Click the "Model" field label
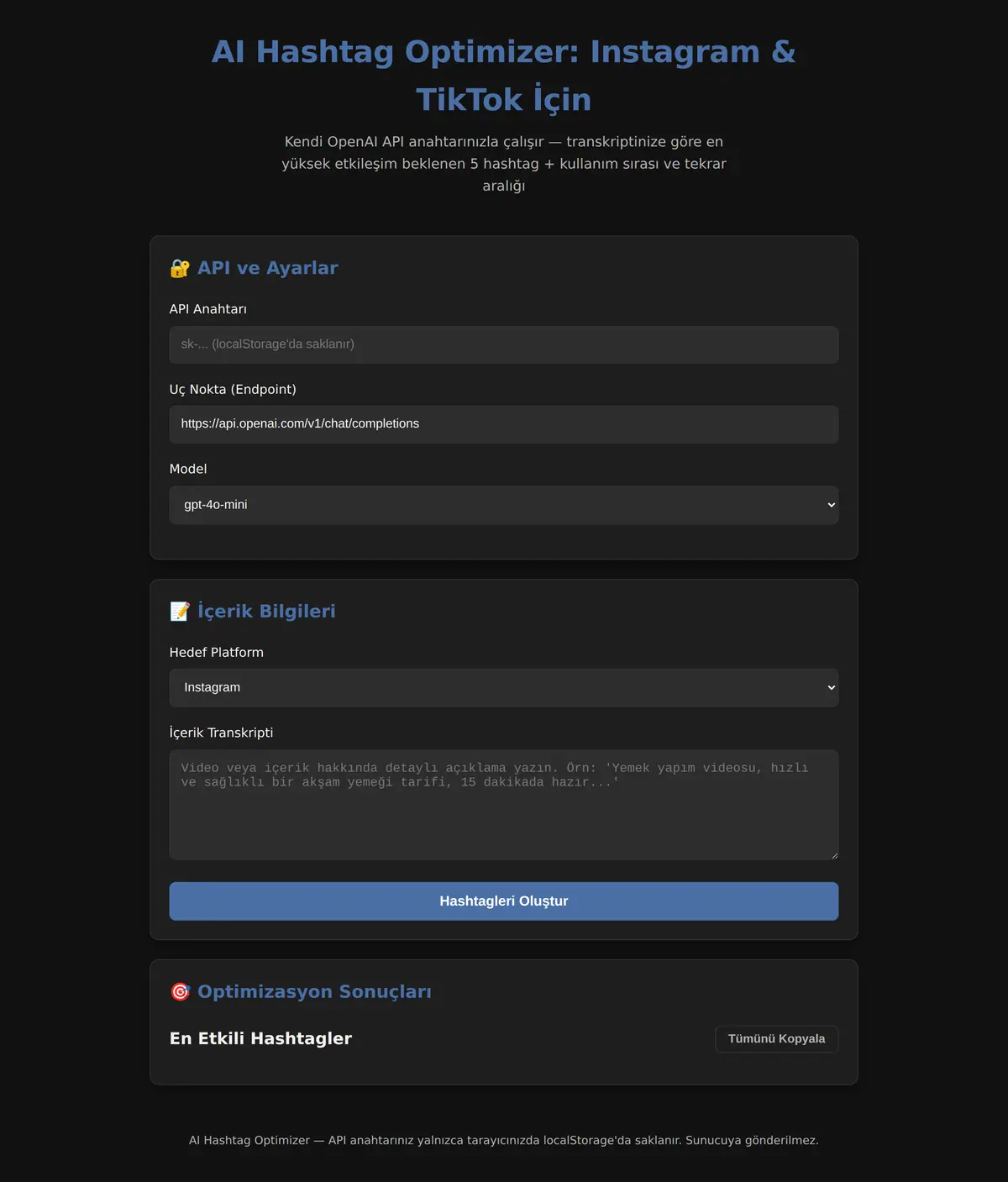The width and height of the screenshot is (1008, 1182). (188, 469)
